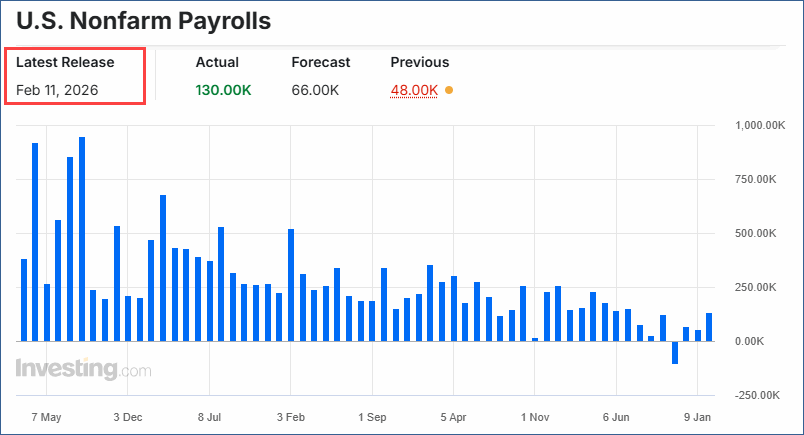Screen dimensions: 804x435
Task: Click the Investing.com watermark logo
Action: [84, 369]
